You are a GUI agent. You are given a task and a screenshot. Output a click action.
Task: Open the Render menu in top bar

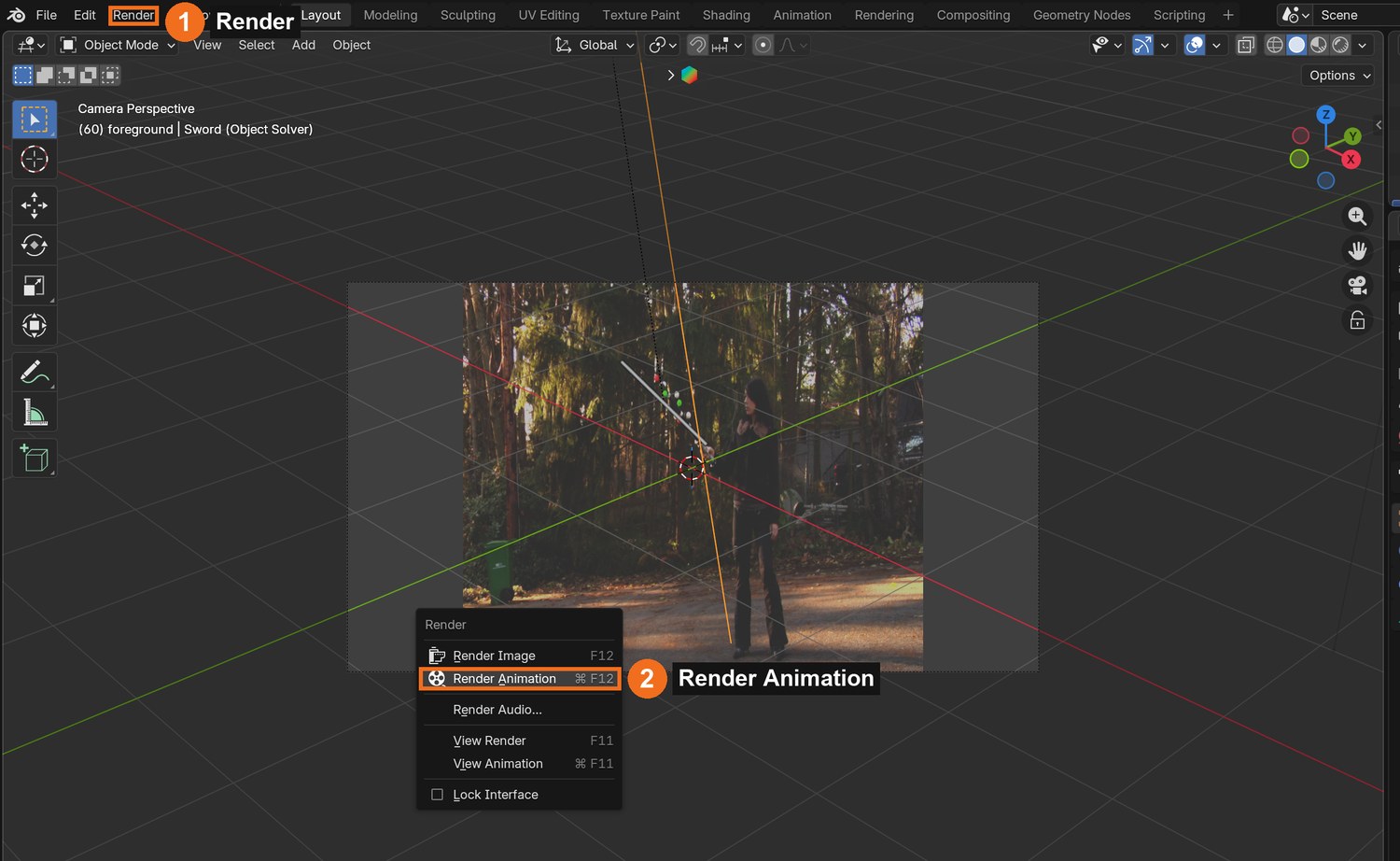133,15
